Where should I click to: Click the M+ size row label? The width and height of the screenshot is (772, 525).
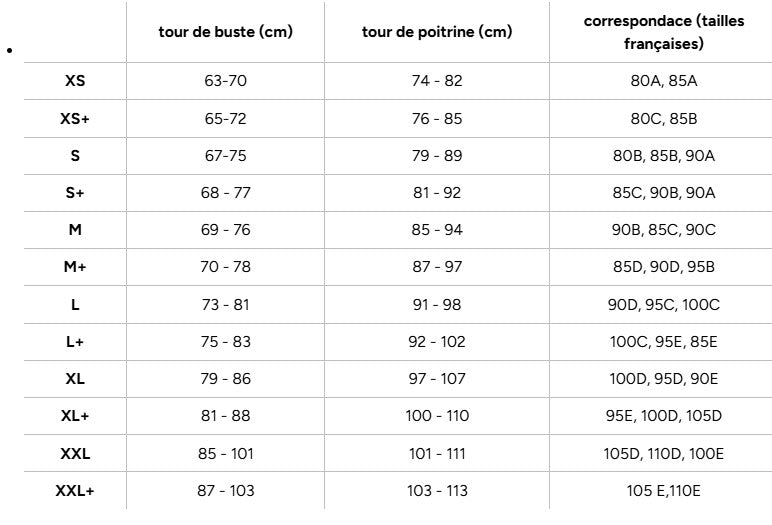coord(75,267)
